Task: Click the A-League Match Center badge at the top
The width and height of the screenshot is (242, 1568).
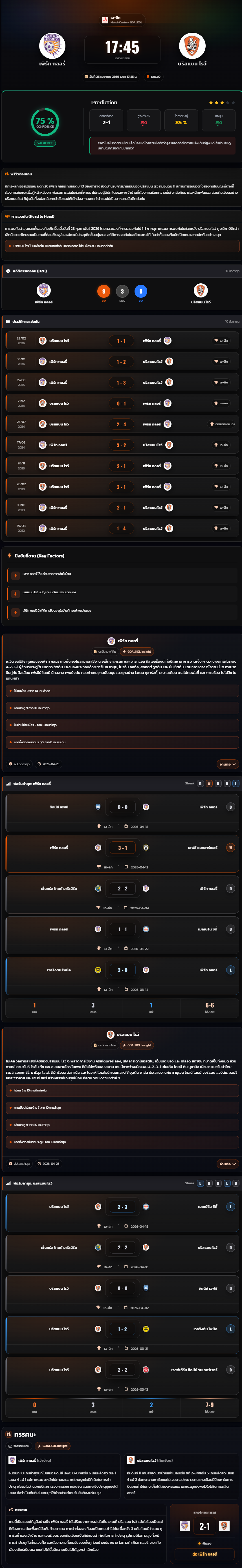Action: click(x=122, y=20)
